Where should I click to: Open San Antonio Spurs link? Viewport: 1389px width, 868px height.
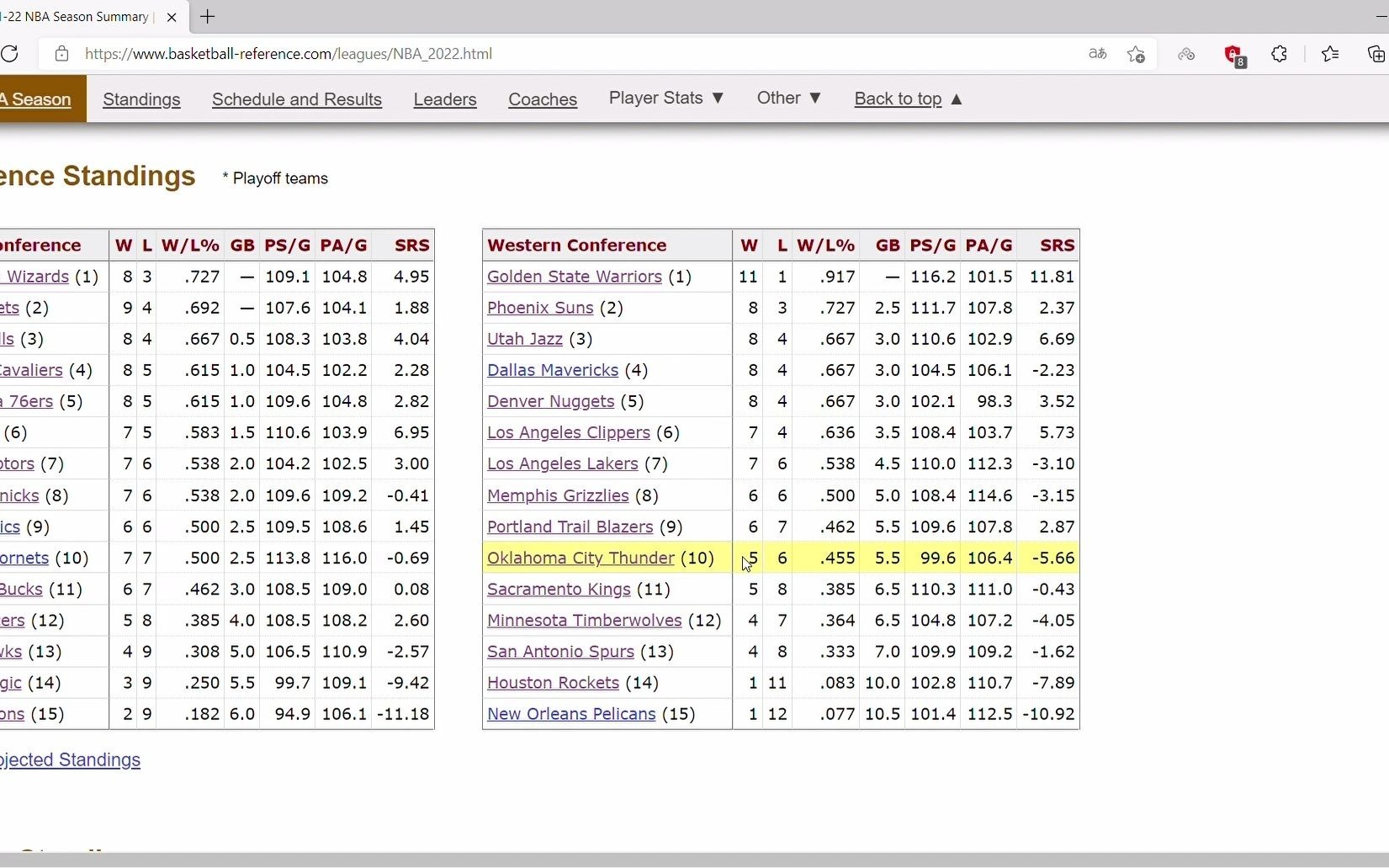[560, 651]
